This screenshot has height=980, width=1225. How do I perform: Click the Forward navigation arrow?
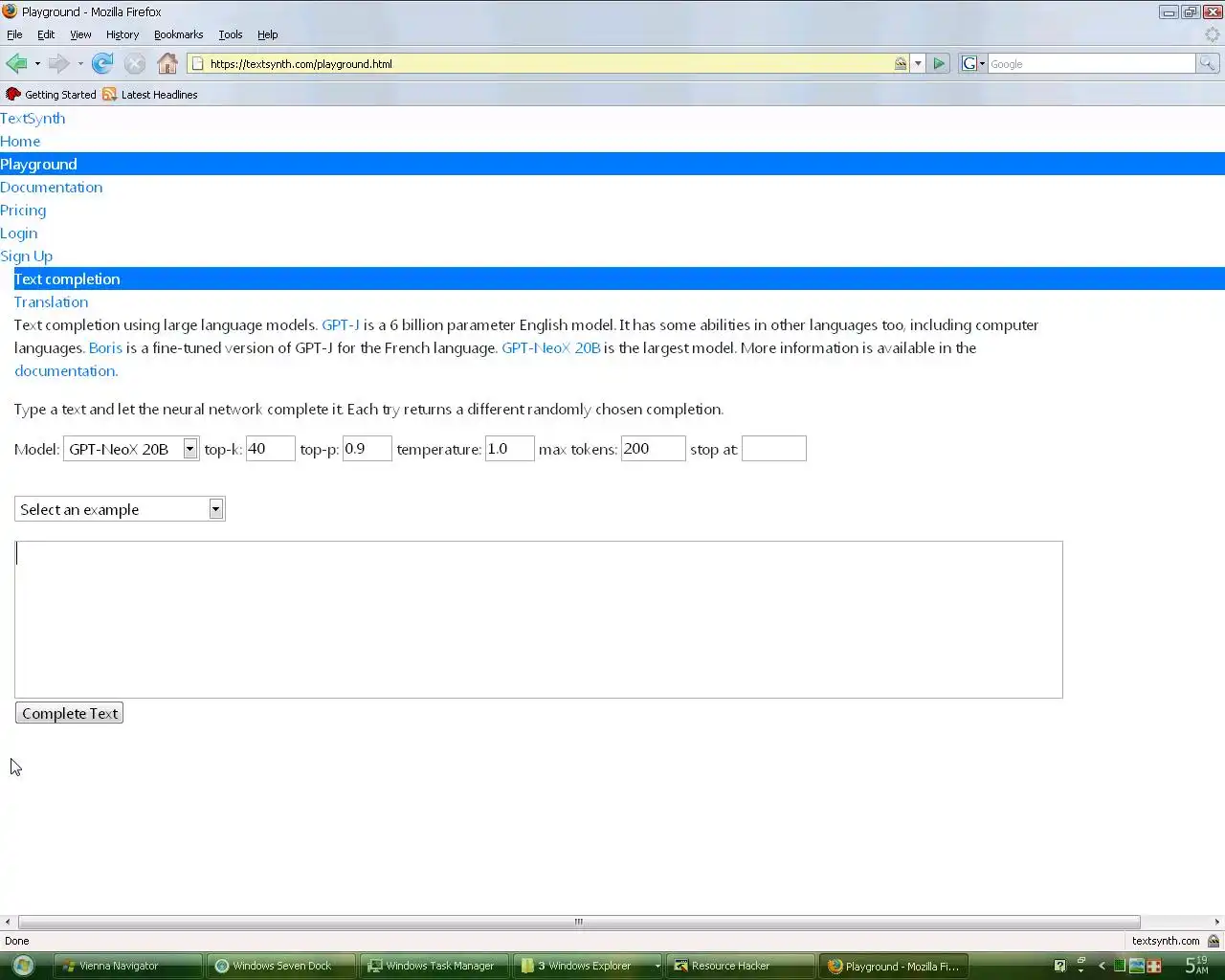(58, 64)
